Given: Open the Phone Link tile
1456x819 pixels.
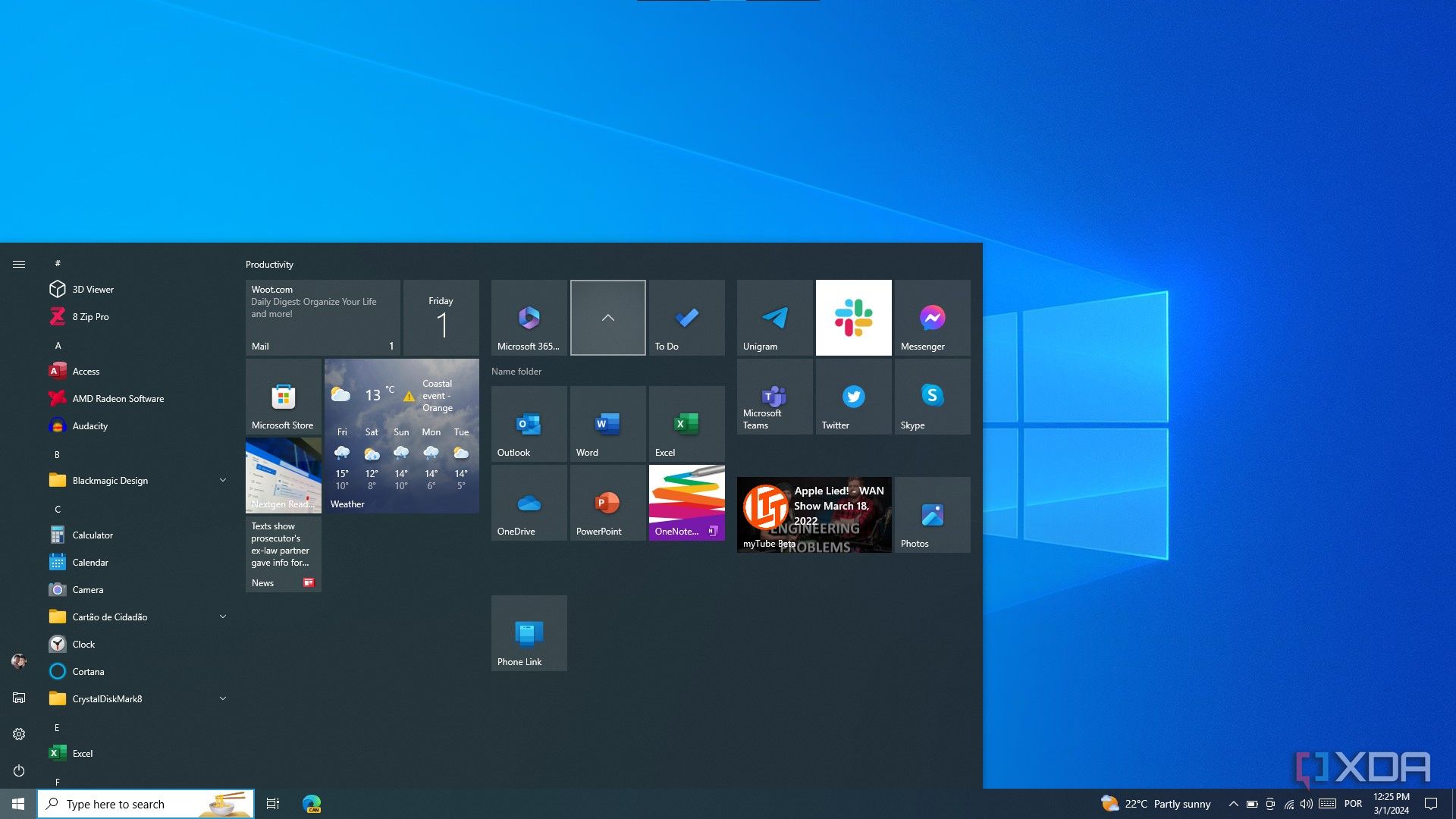Looking at the screenshot, I should click(x=529, y=633).
